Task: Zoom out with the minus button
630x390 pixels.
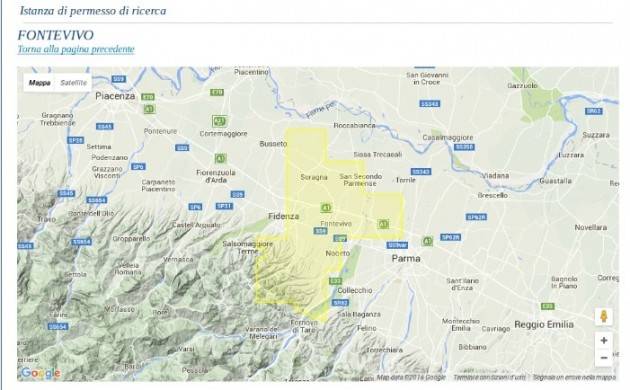Action: click(603, 357)
